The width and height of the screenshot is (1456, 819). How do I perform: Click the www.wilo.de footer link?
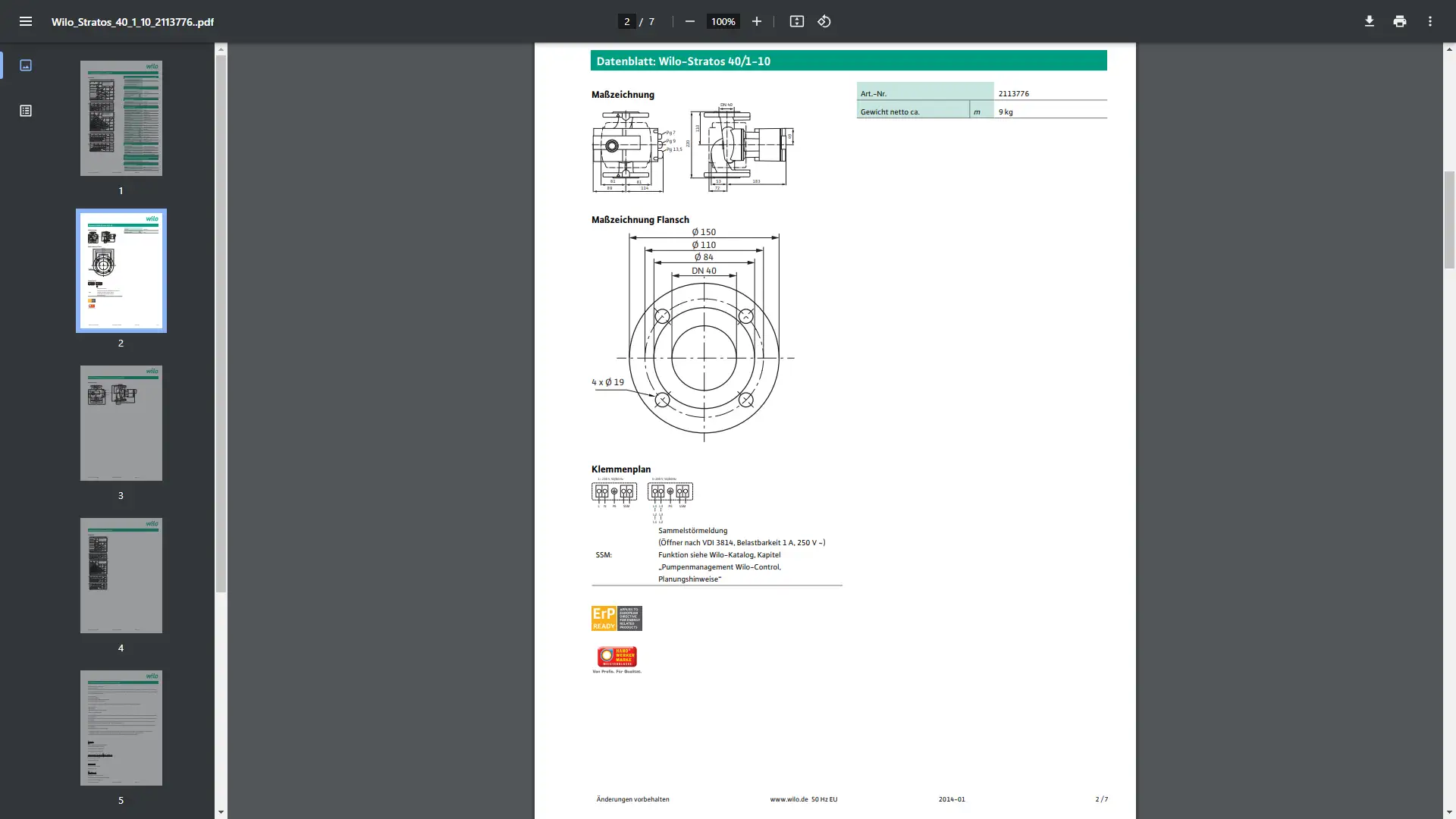[788, 799]
